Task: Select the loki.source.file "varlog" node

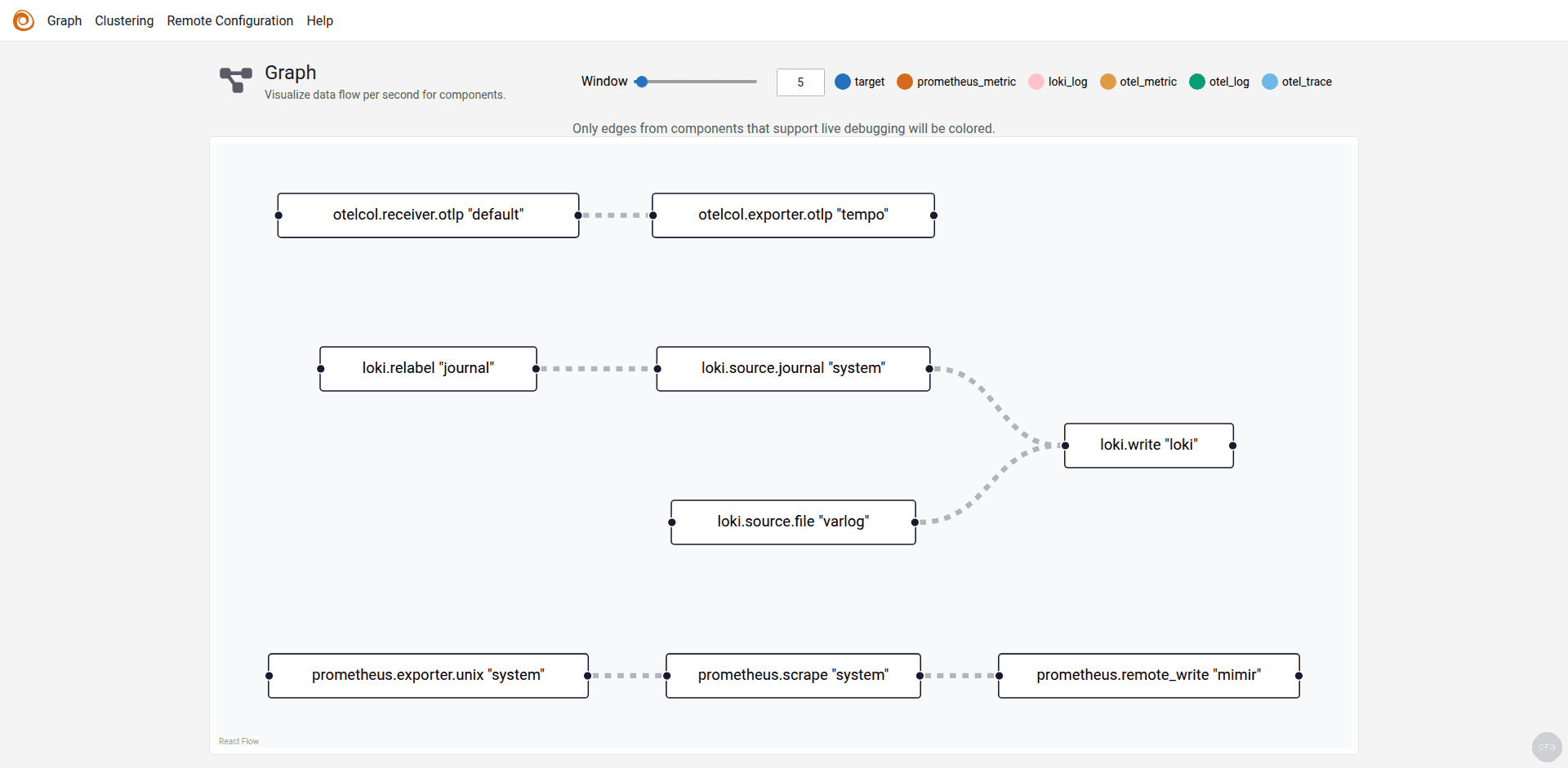Action: 793,522
